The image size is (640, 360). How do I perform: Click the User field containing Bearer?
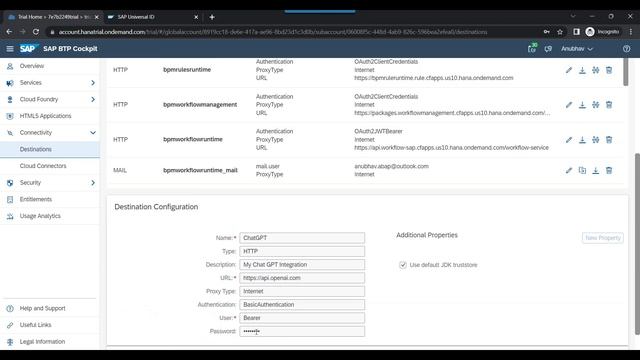click(x=302, y=318)
